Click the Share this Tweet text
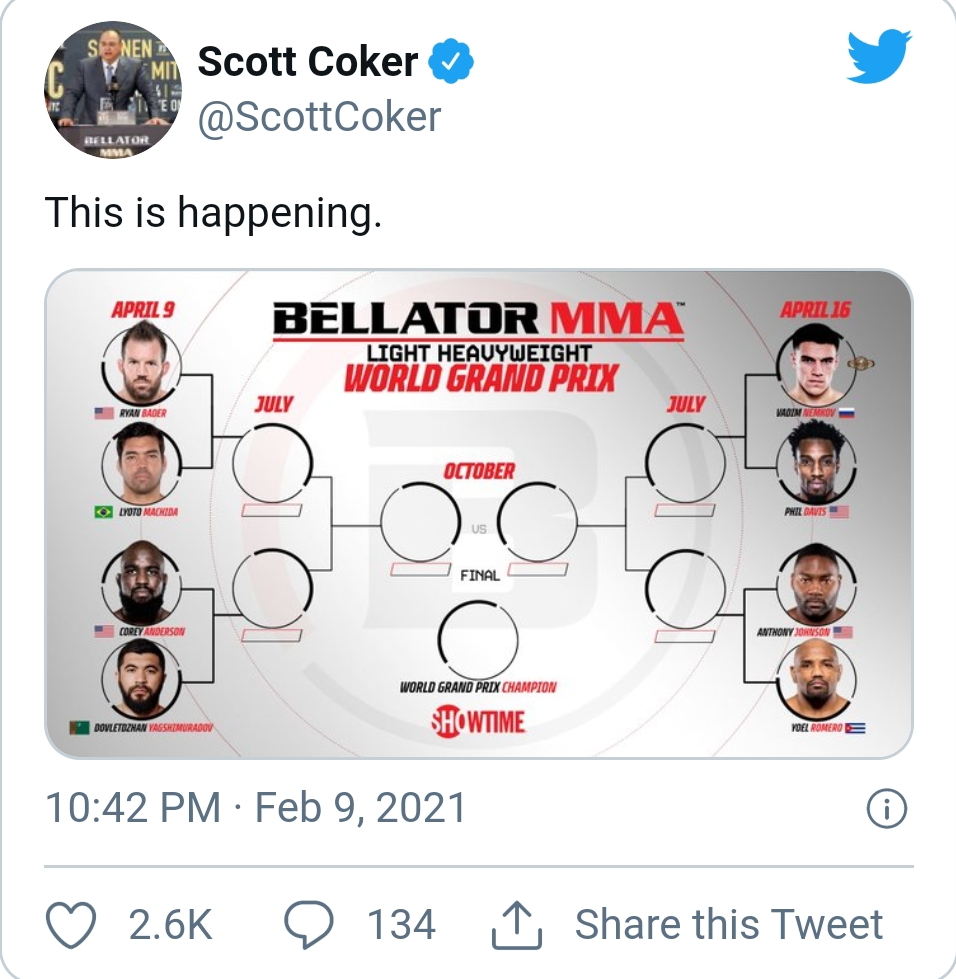956x979 pixels. click(x=729, y=924)
